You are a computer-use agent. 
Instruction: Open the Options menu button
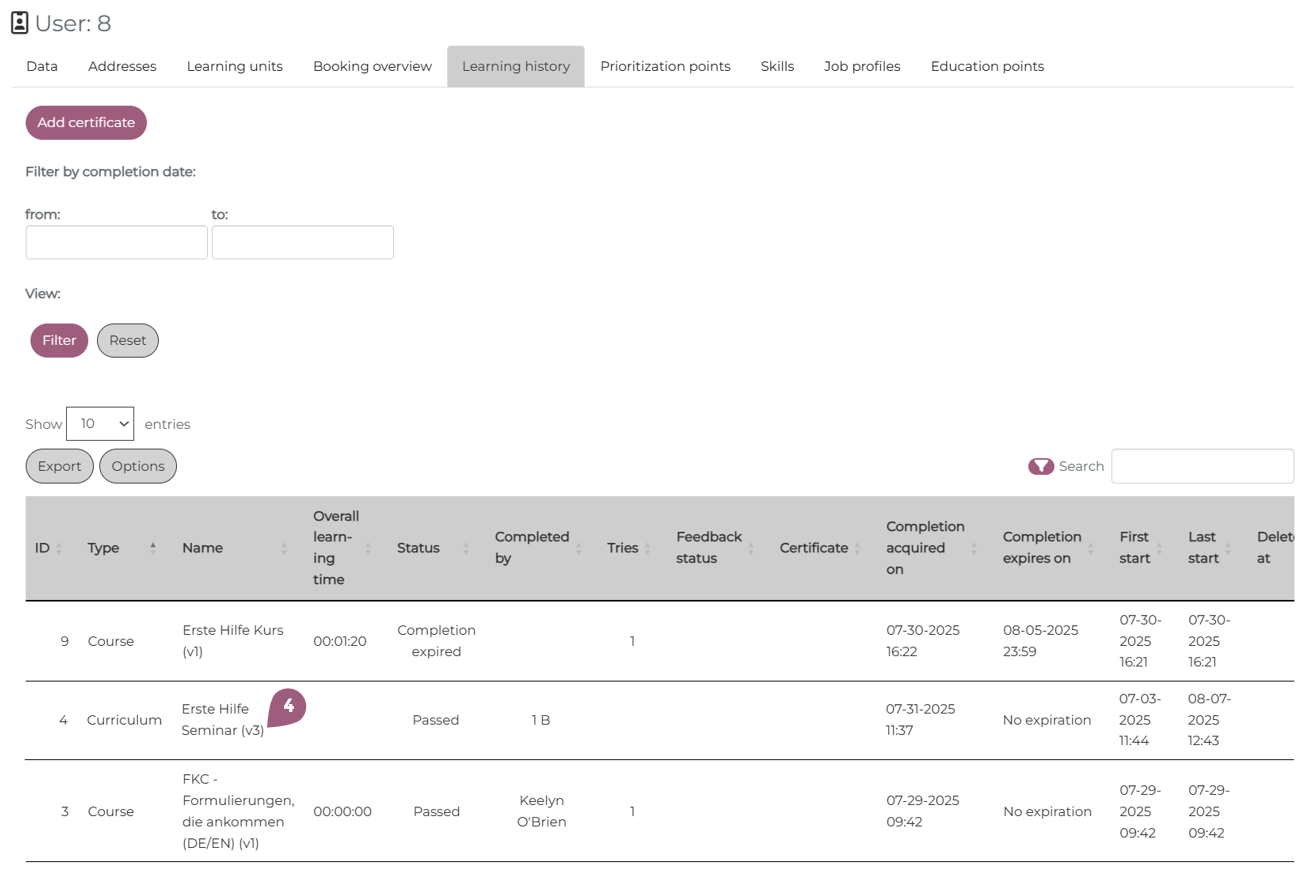(138, 466)
